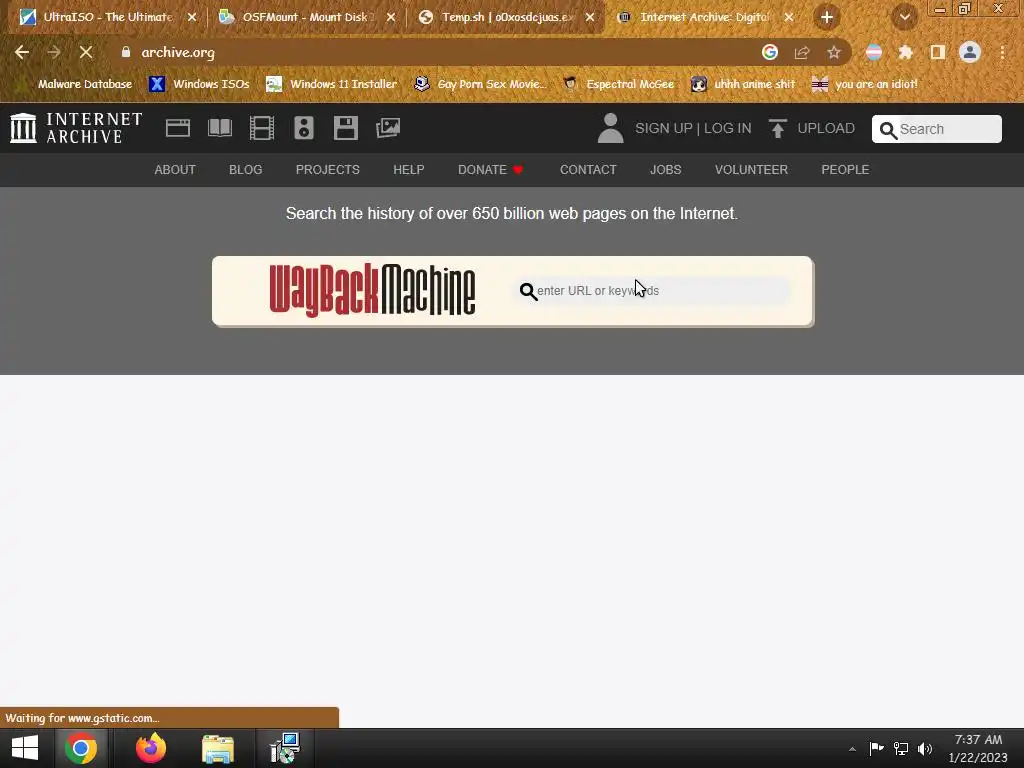The height and width of the screenshot is (768, 1024).
Task: Open the clock and date in taskbar
Action: tap(978, 748)
